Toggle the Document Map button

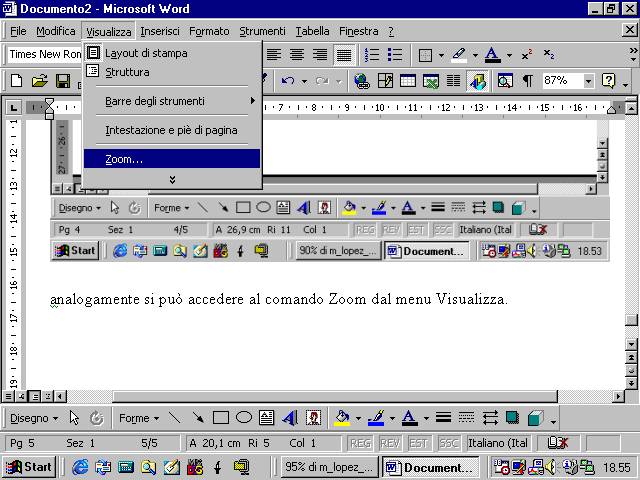pyautogui.click(x=505, y=81)
